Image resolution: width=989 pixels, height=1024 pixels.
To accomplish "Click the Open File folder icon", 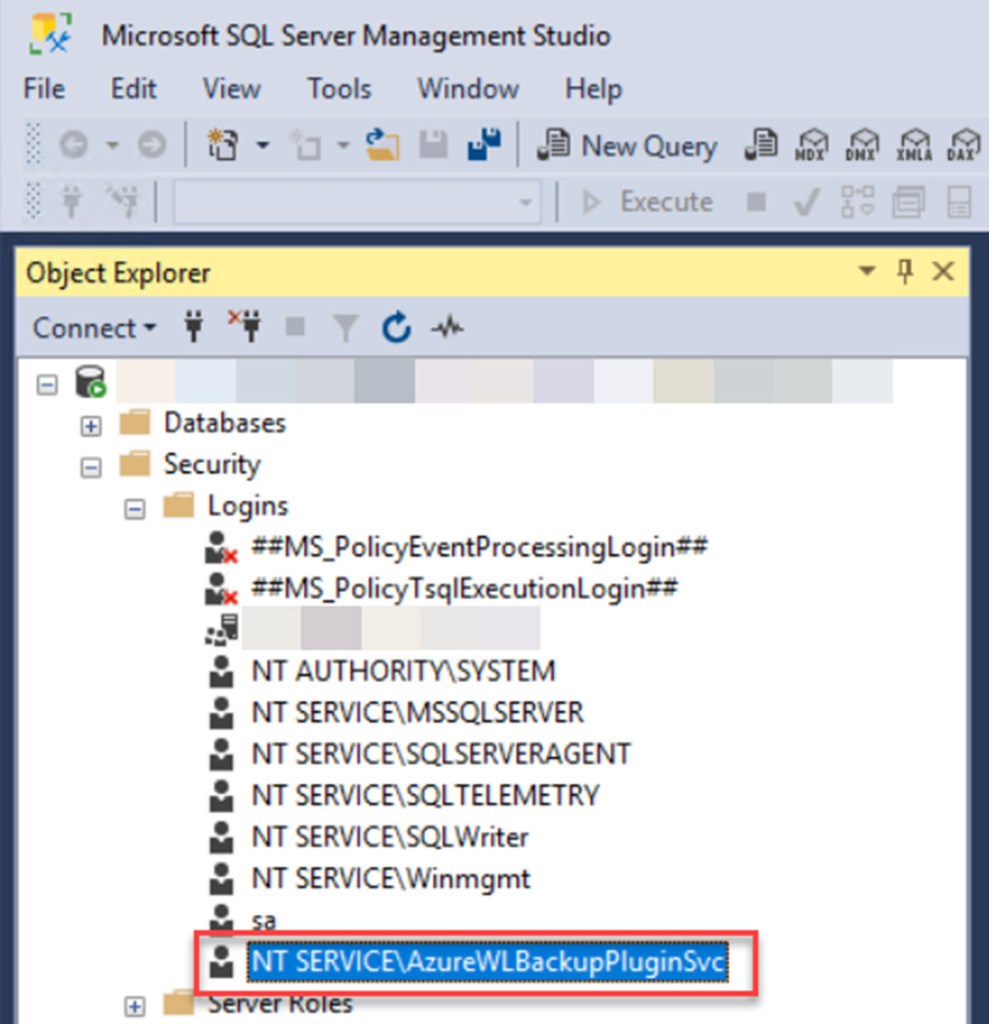I will coord(381,146).
